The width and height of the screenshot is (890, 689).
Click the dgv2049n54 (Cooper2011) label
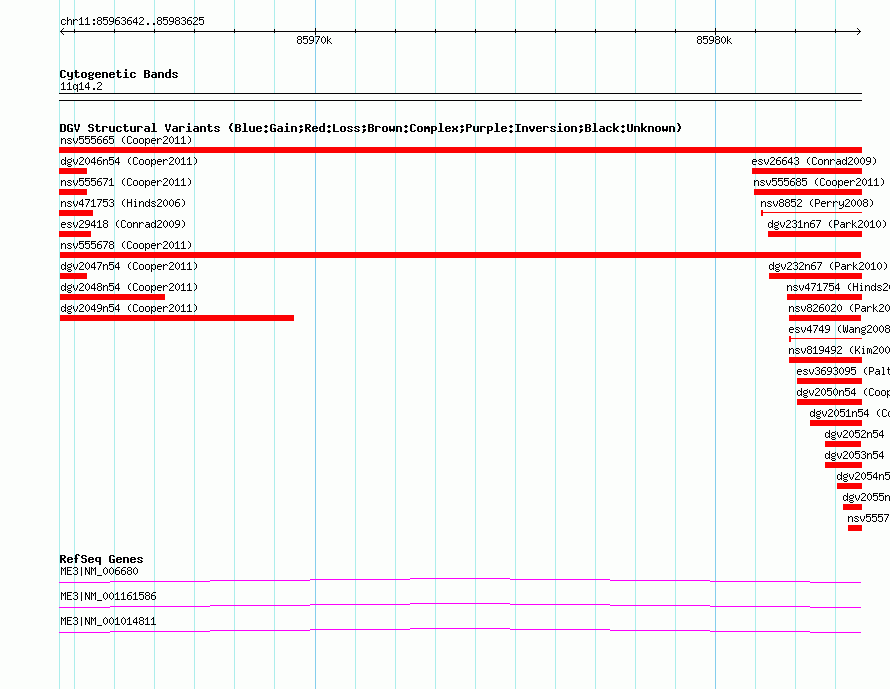click(129, 308)
